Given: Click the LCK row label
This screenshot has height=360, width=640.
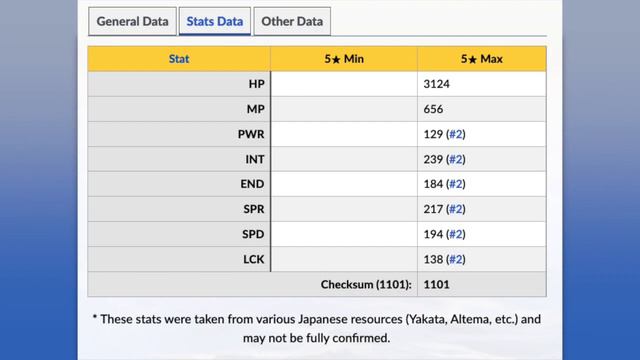Looking at the screenshot, I should click(254, 260).
